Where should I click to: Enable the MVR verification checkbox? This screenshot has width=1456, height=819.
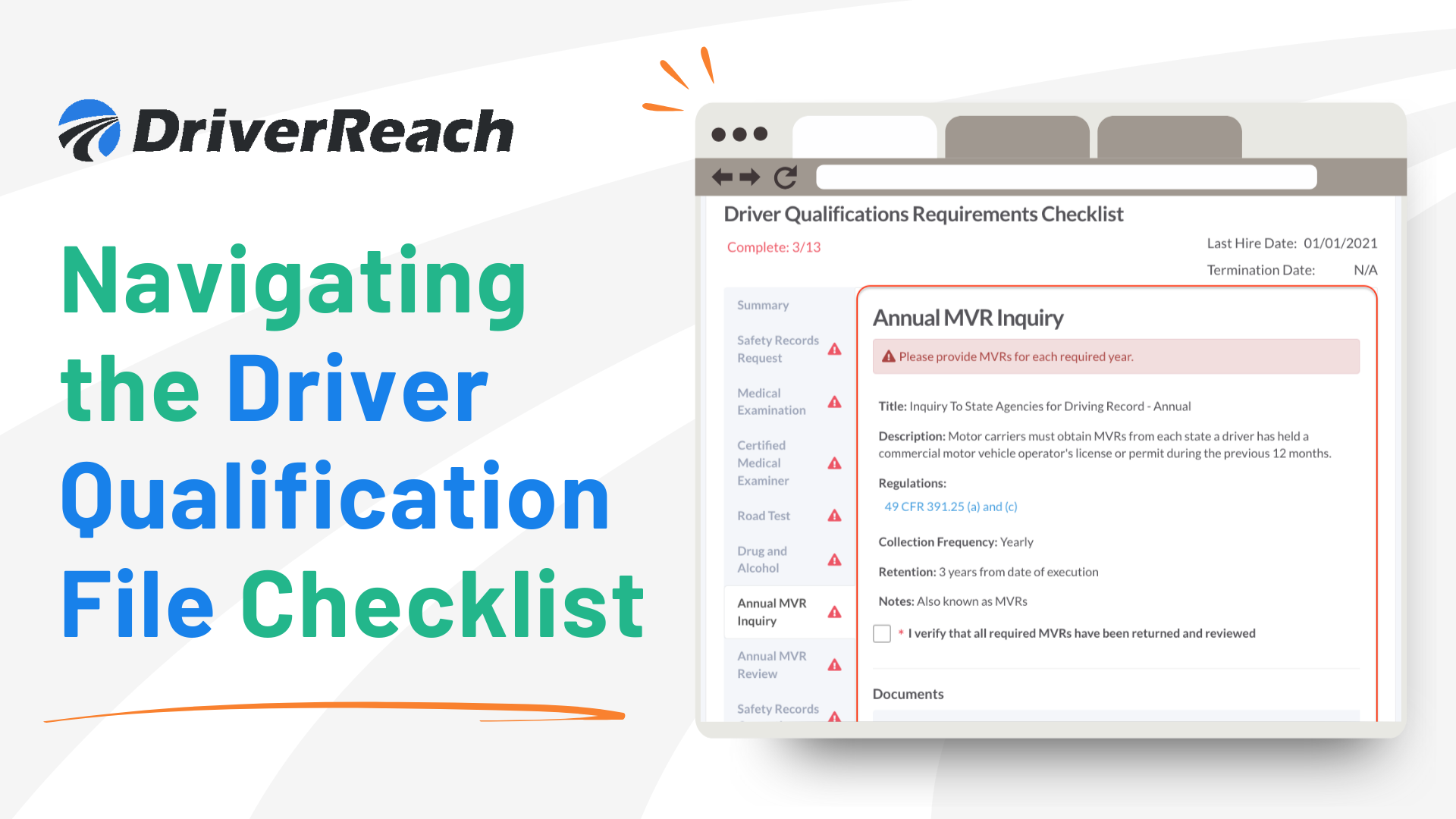point(879,632)
